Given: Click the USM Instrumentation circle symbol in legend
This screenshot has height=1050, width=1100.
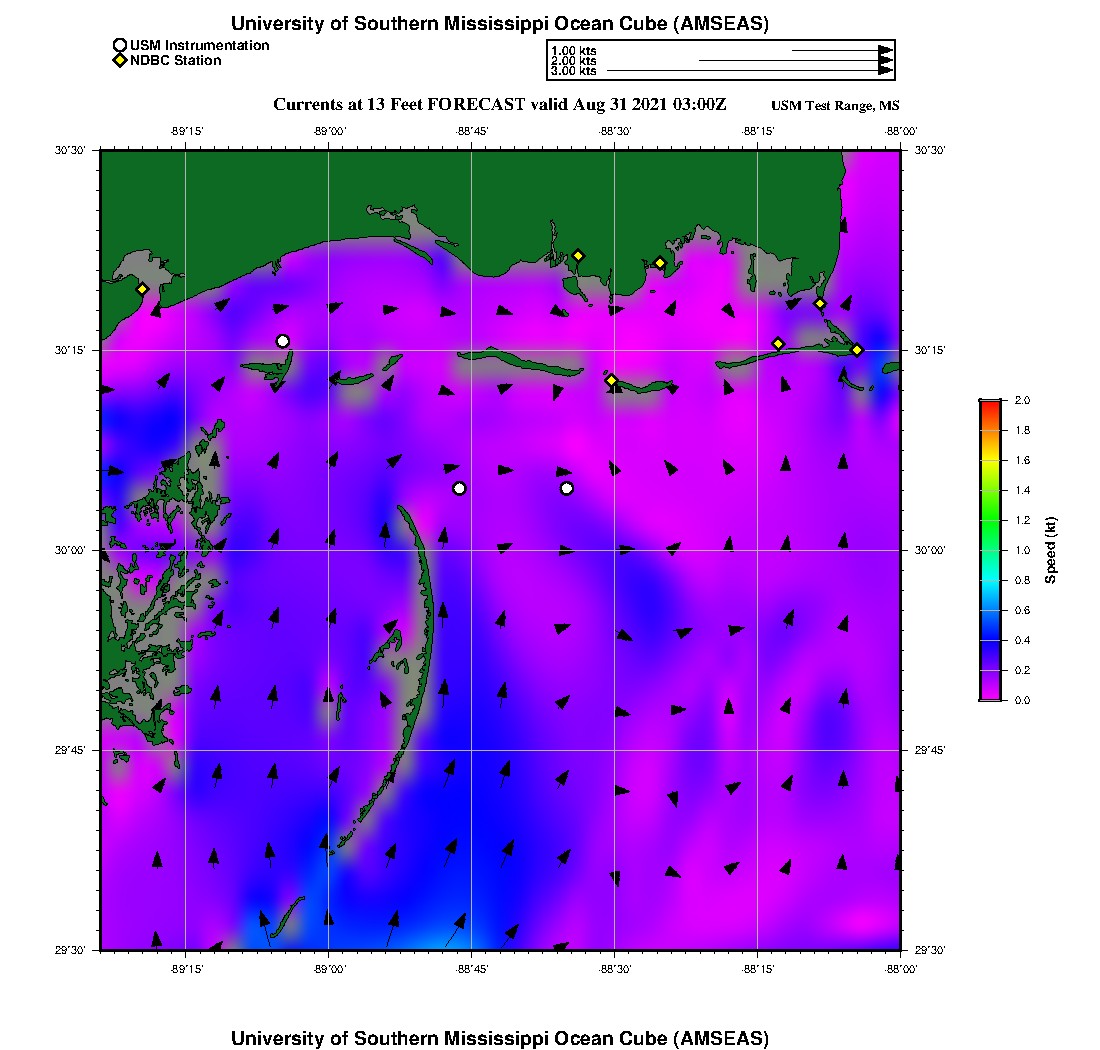Looking at the screenshot, I should pos(120,46).
